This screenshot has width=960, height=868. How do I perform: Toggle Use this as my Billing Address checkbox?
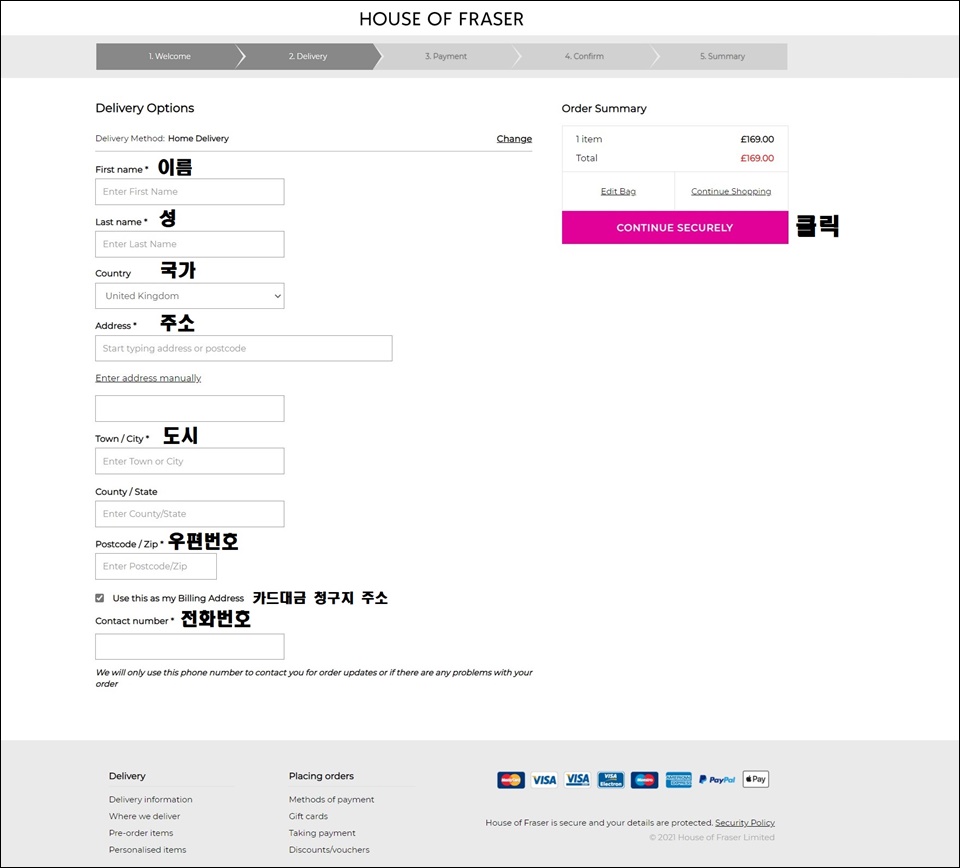click(100, 598)
